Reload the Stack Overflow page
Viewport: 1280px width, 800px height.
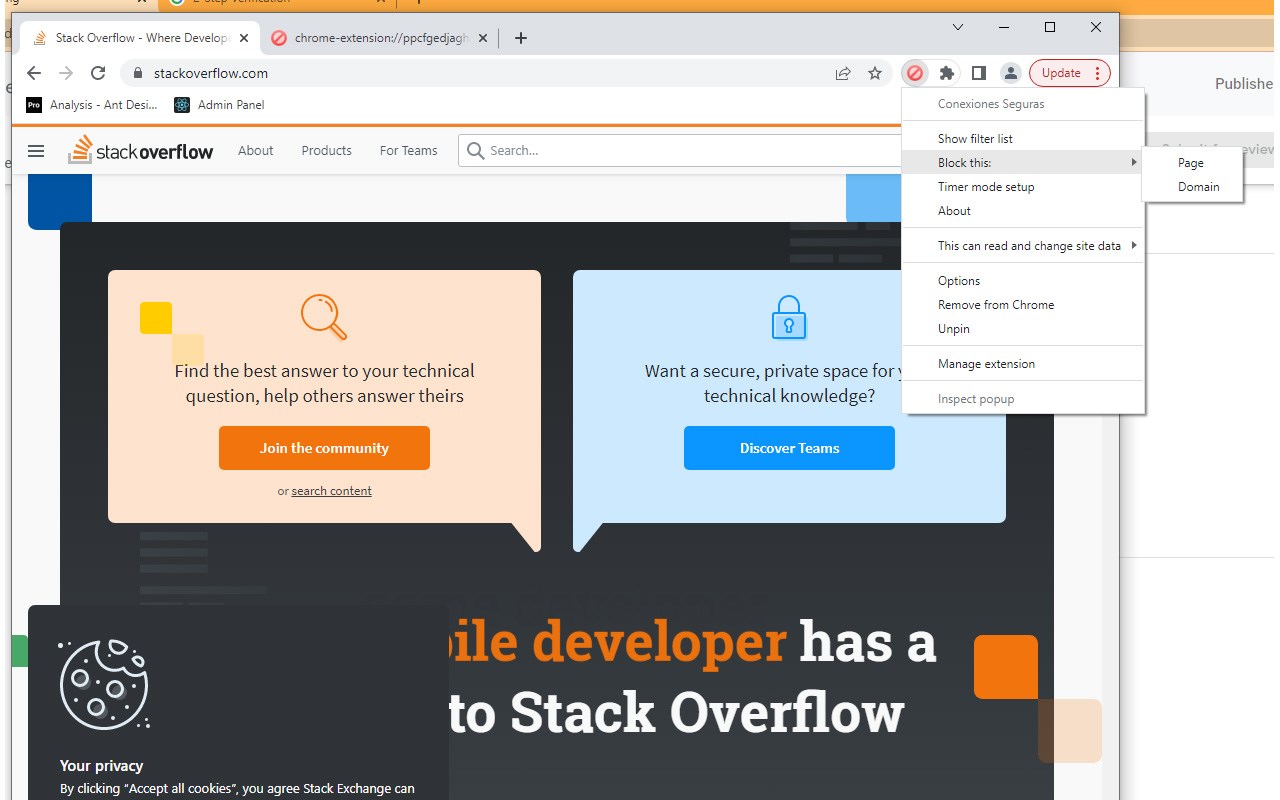coord(98,73)
